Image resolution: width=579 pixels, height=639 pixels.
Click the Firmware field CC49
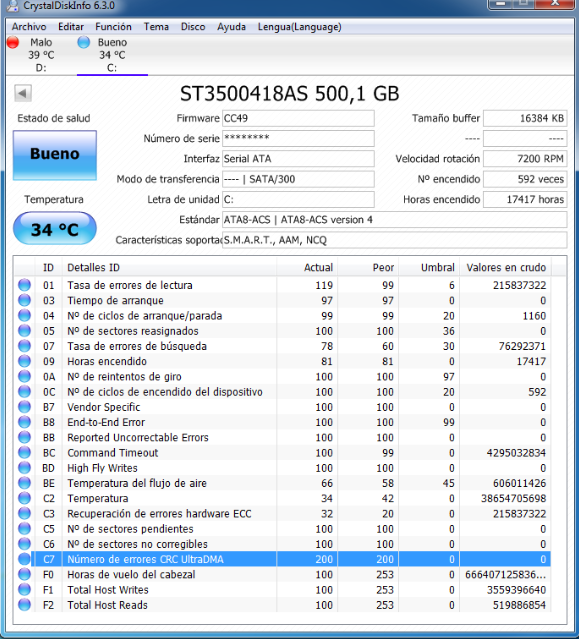298,118
